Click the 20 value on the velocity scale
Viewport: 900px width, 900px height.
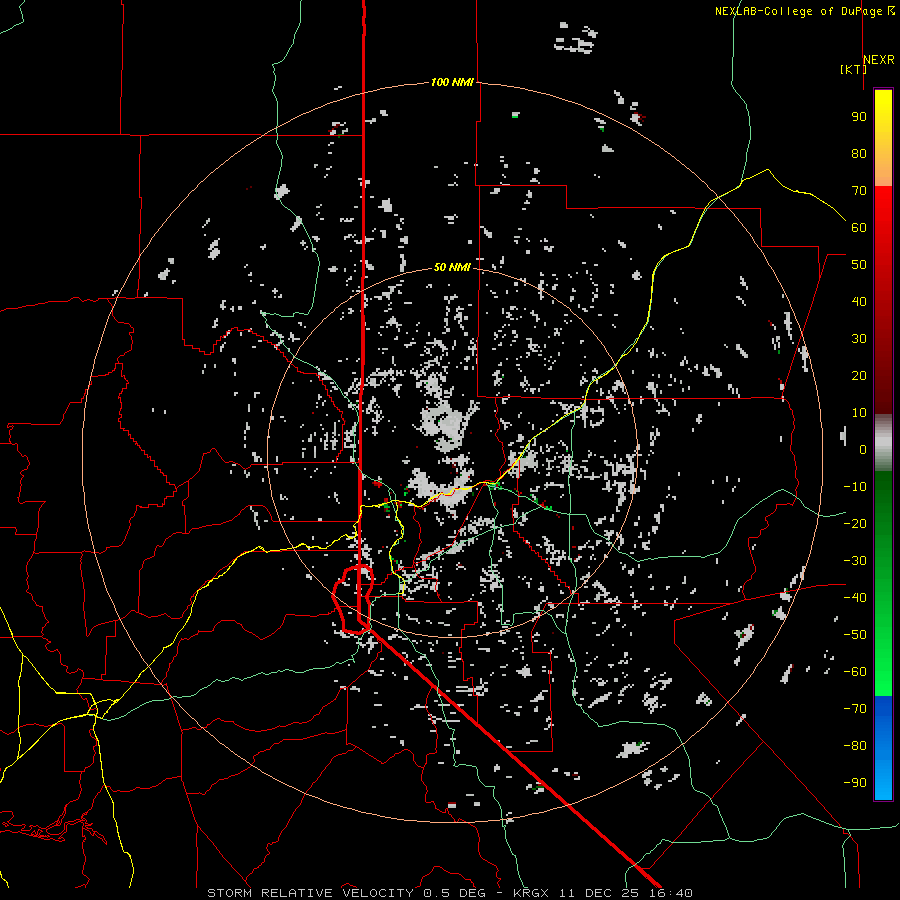pyautogui.click(x=859, y=376)
